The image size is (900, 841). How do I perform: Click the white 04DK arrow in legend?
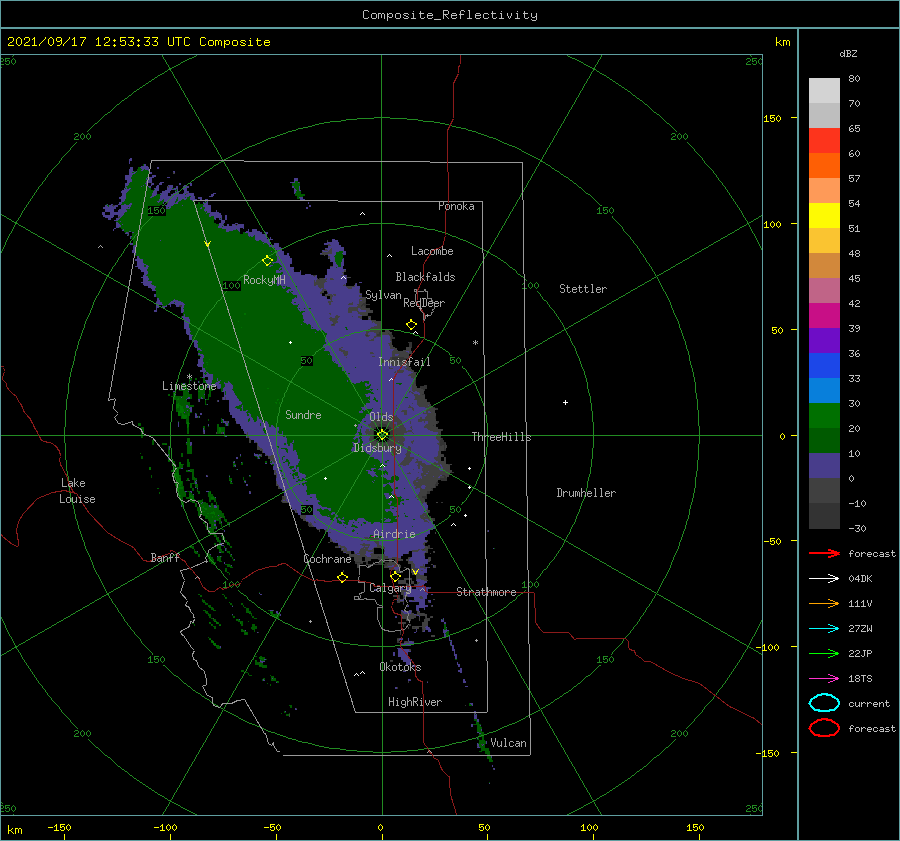(x=824, y=578)
